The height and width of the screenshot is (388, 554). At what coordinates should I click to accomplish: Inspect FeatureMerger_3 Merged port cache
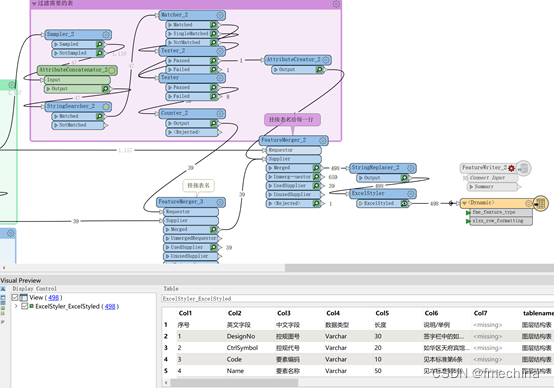point(214,230)
